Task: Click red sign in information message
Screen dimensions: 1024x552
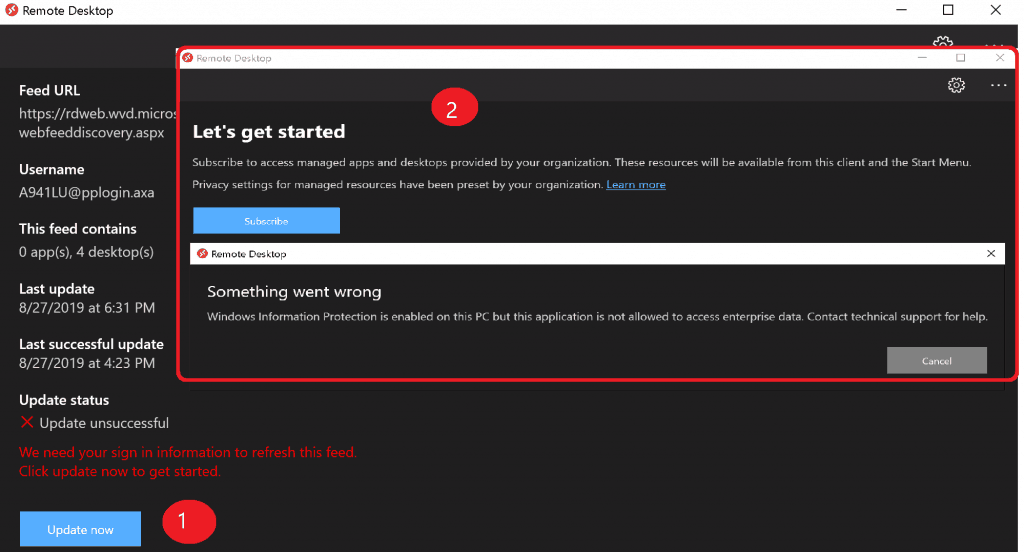Action: 188,452
